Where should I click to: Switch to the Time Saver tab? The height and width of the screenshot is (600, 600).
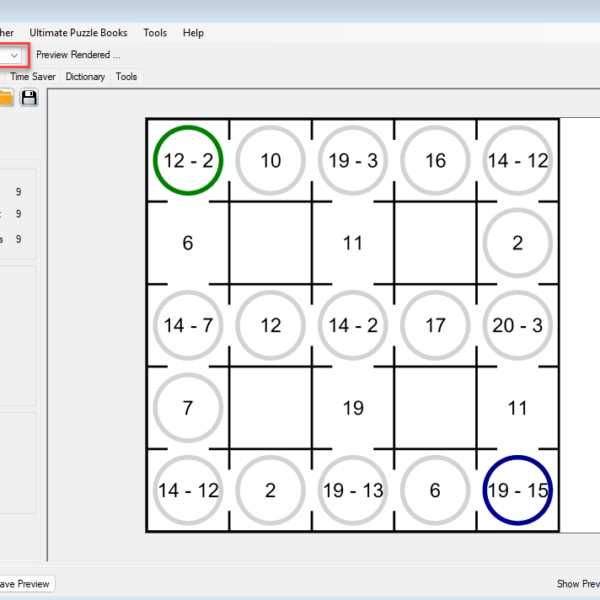[33, 76]
